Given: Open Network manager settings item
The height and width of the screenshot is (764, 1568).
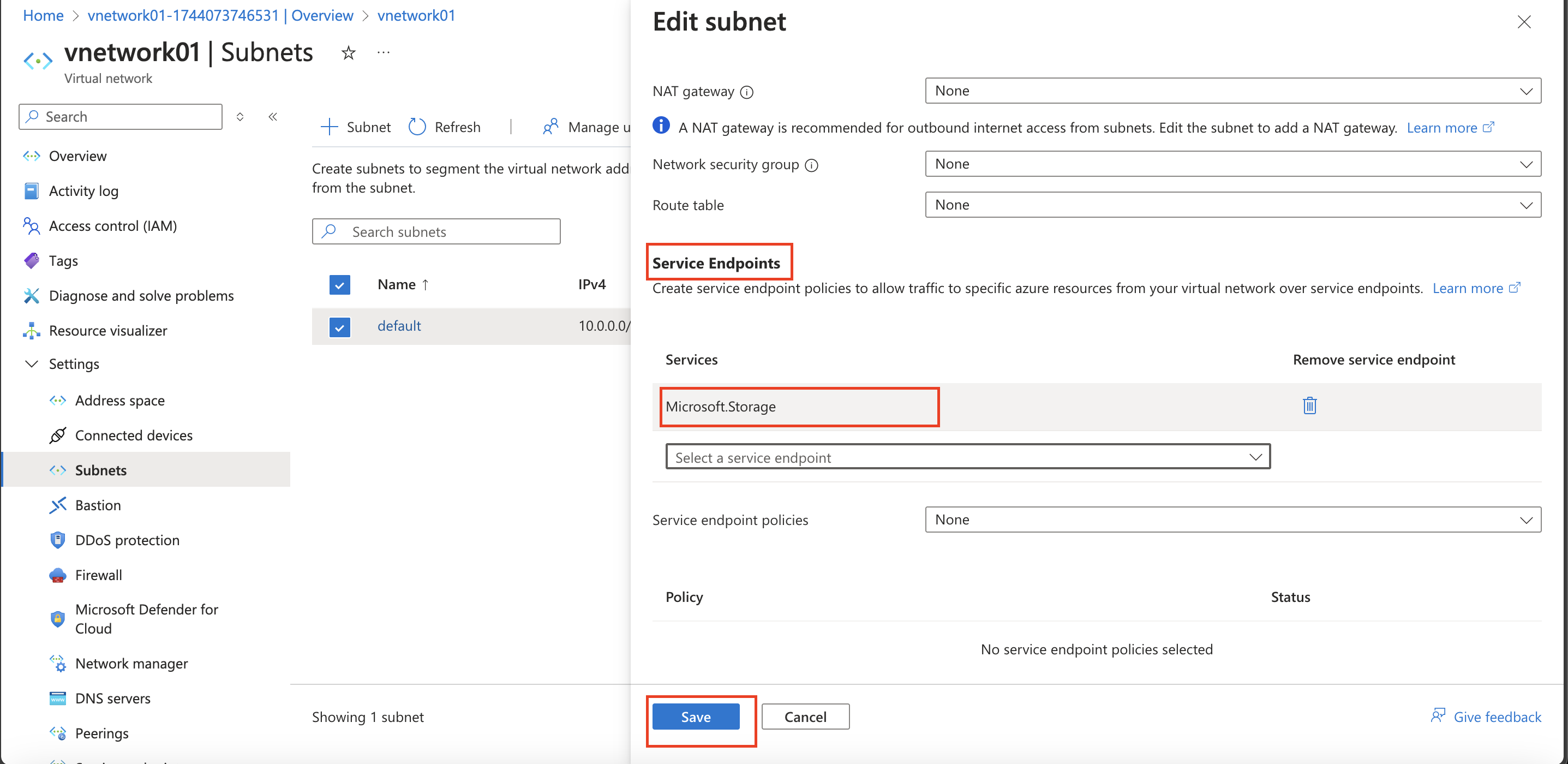Looking at the screenshot, I should [x=131, y=664].
